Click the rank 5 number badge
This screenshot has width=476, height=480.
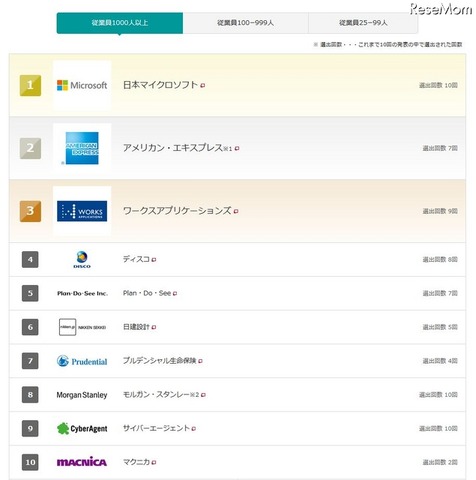pyautogui.click(x=30, y=293)
